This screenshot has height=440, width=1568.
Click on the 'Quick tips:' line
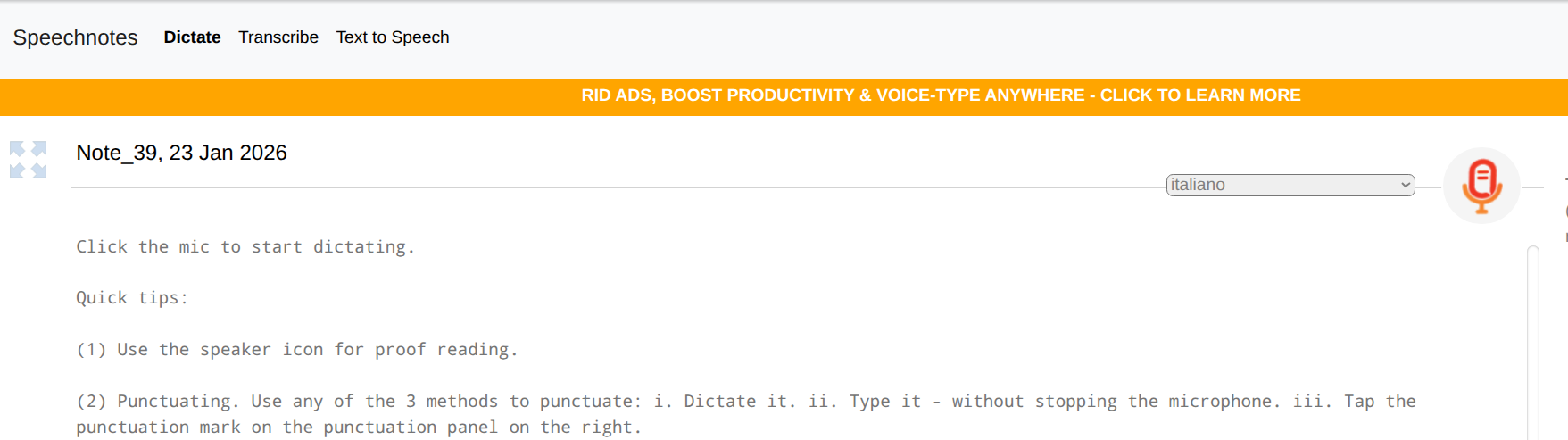tap(132, 298)
